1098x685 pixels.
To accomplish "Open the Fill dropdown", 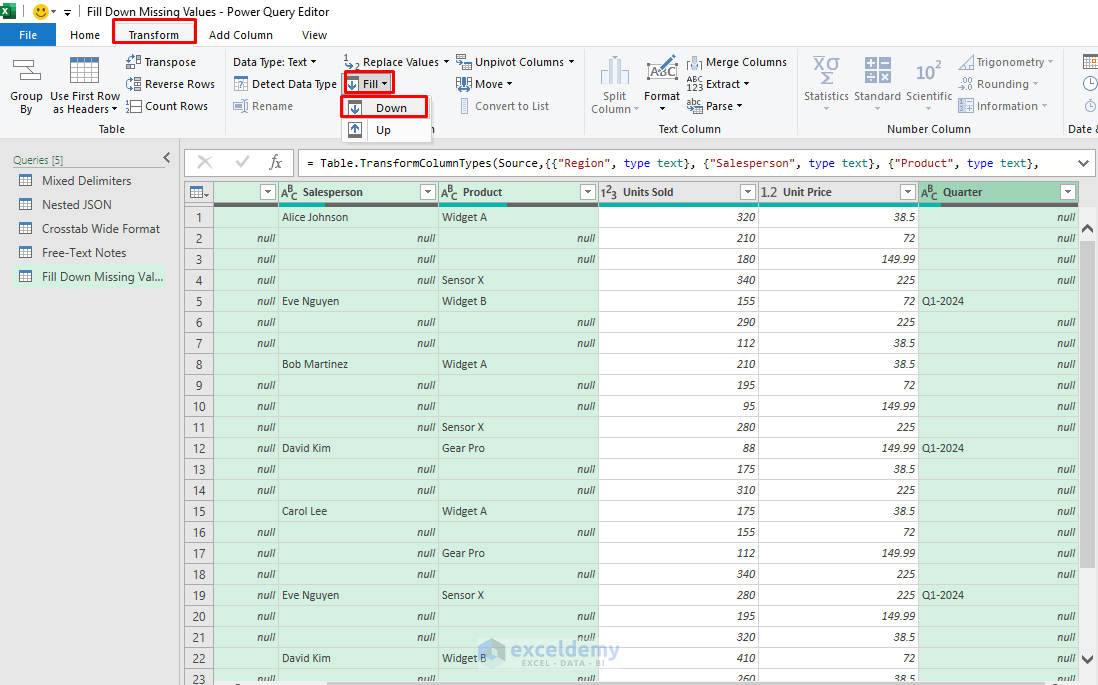I will coord(368,84).
